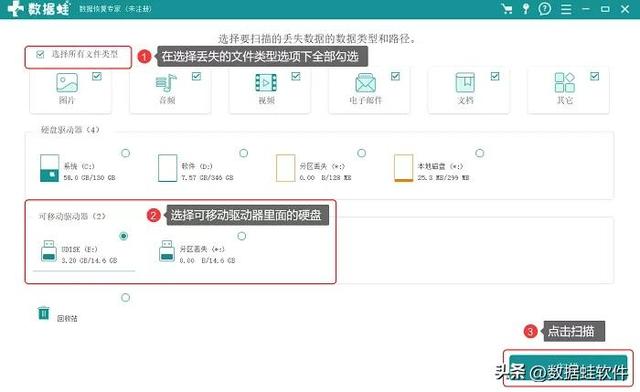Click the 文档 document type icon
640x392 pixels.
[465, 82]
